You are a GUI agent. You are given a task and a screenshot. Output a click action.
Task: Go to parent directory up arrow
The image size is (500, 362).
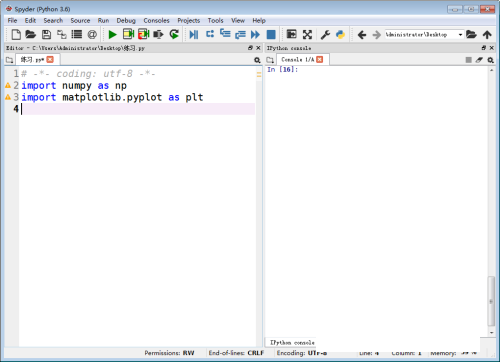click(x=487, y=34)
